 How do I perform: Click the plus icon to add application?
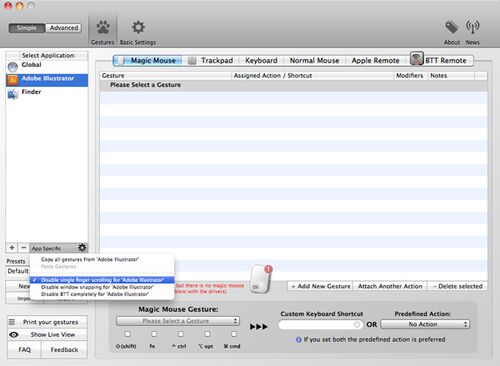[12, 248]
